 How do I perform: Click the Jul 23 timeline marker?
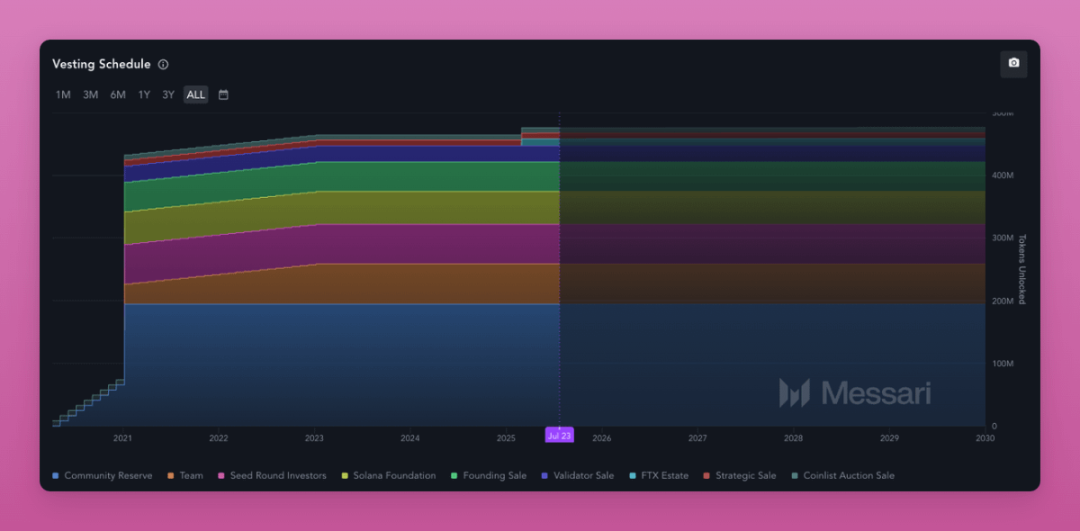559,435
